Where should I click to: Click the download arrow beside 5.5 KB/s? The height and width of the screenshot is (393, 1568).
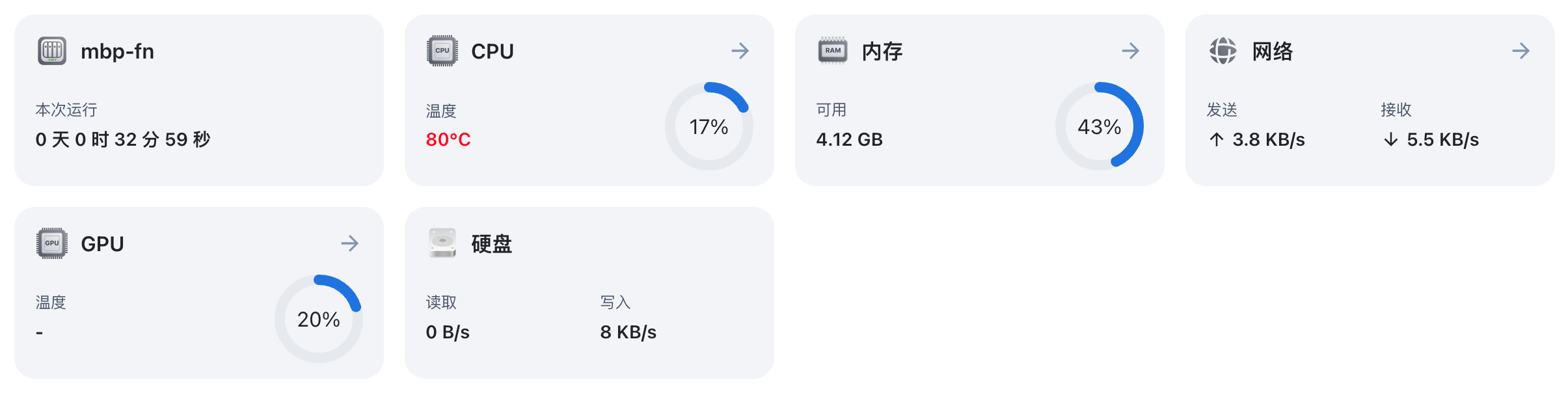pos(1390,139)
